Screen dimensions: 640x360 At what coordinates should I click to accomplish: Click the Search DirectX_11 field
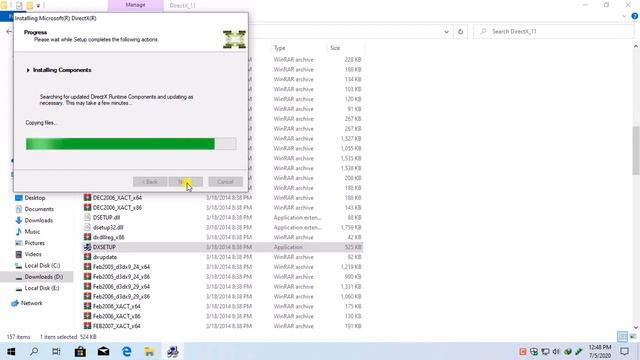pos(553,31)
